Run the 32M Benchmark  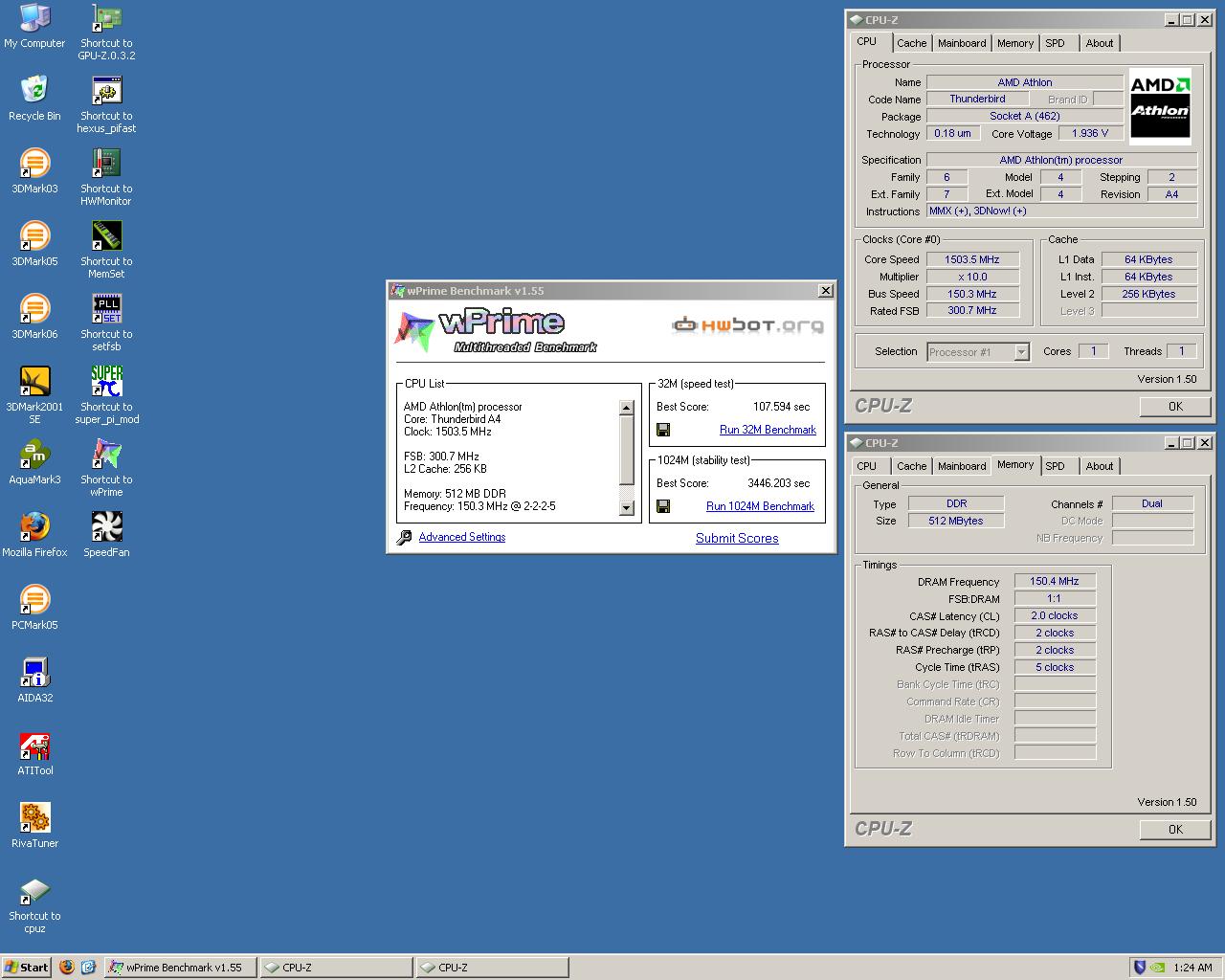click(768, 430)
